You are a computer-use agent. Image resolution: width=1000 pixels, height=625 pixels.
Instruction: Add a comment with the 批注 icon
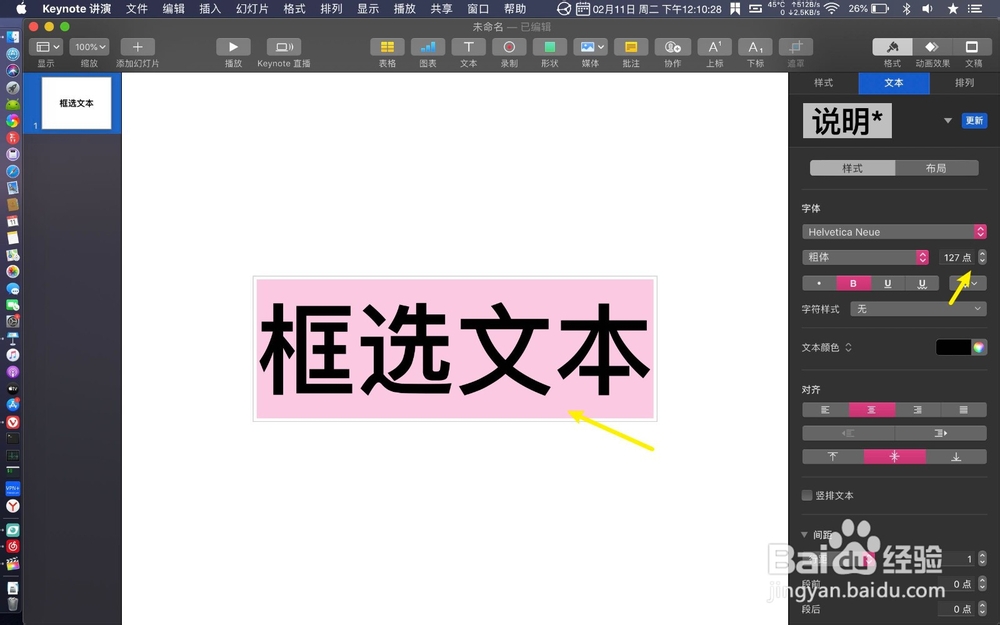[x=631, y=47]
